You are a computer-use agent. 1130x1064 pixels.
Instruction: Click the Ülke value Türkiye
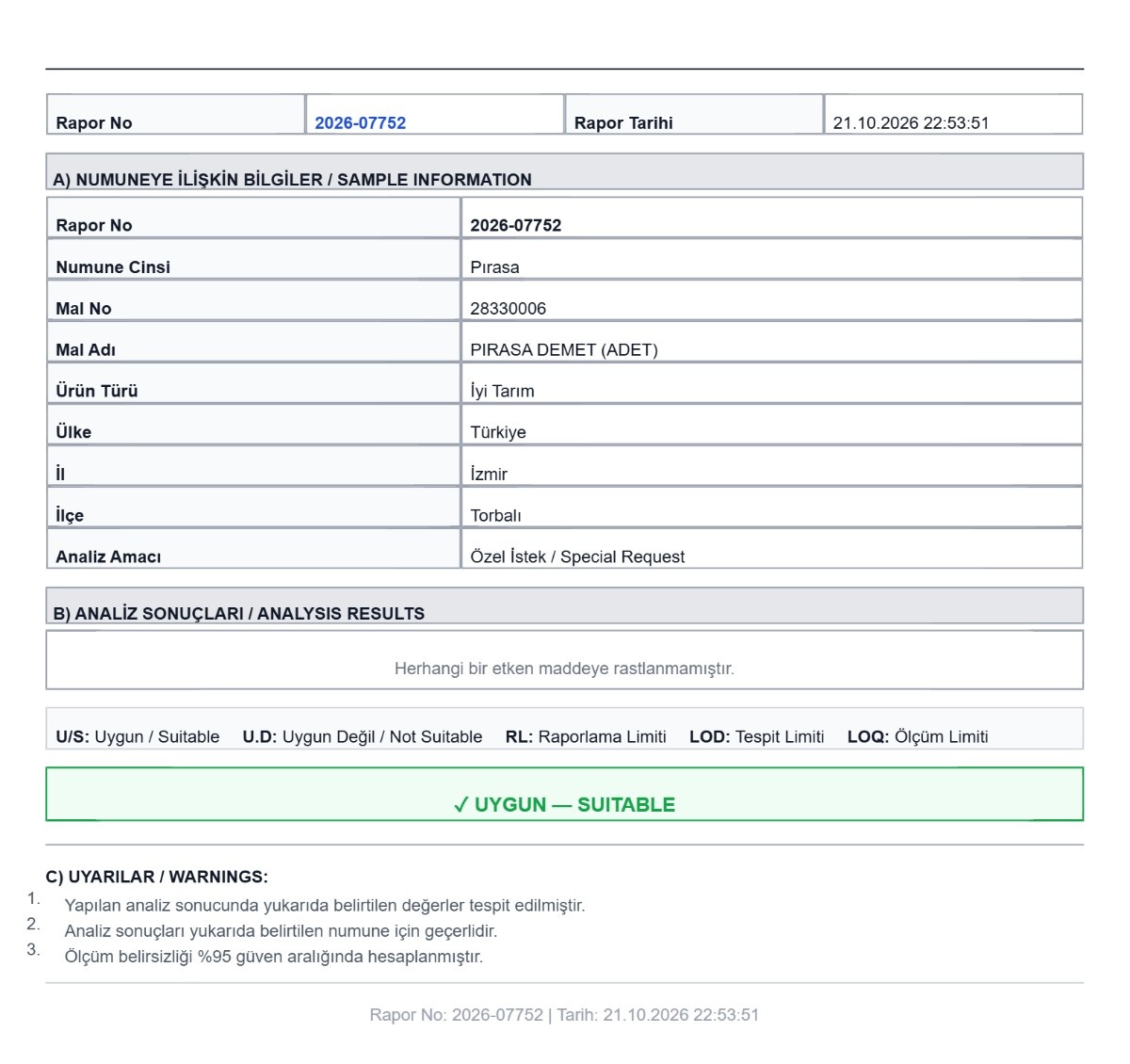(x=498, y=432)
